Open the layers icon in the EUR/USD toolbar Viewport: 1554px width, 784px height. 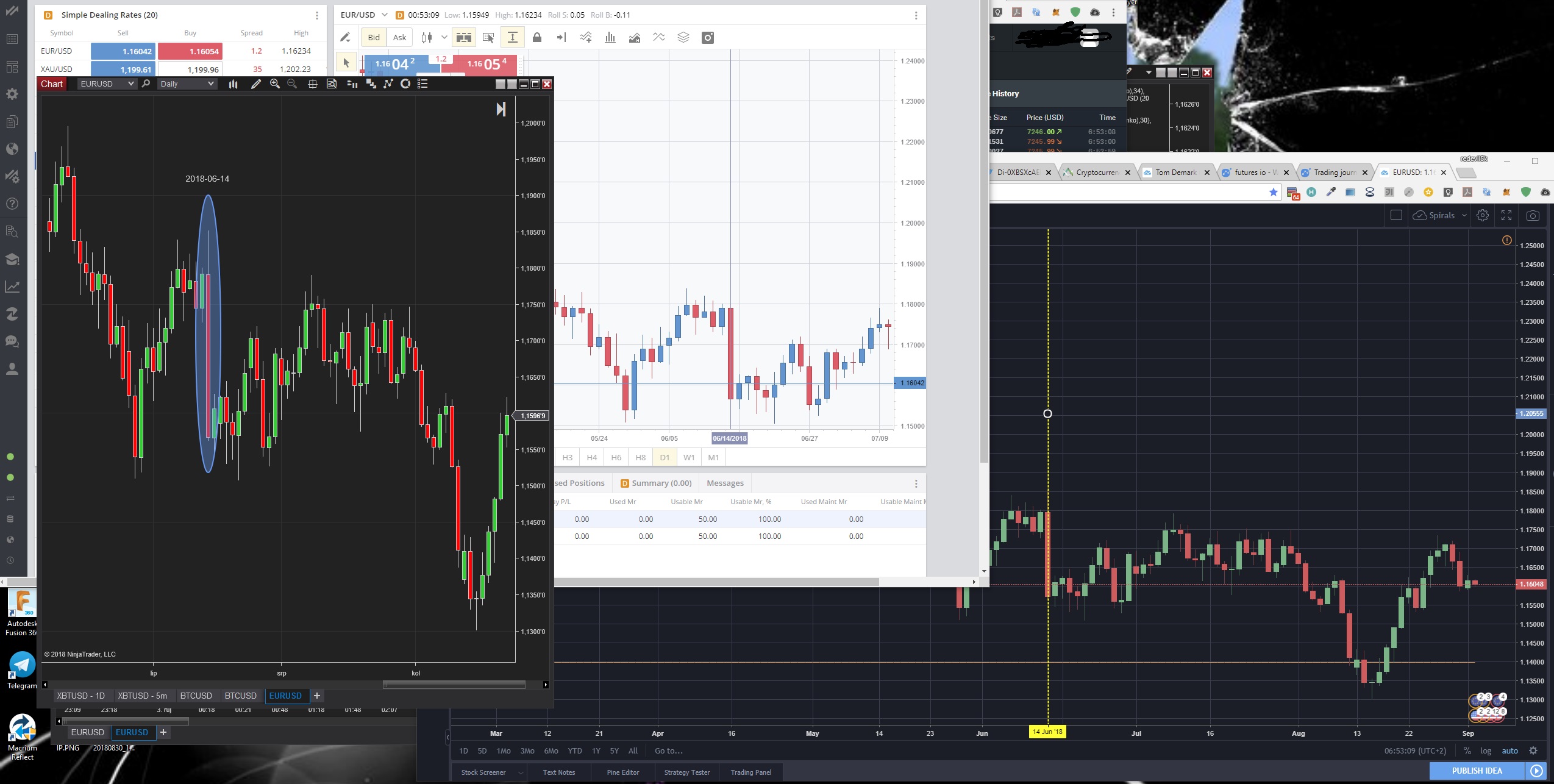coord(683,38)
